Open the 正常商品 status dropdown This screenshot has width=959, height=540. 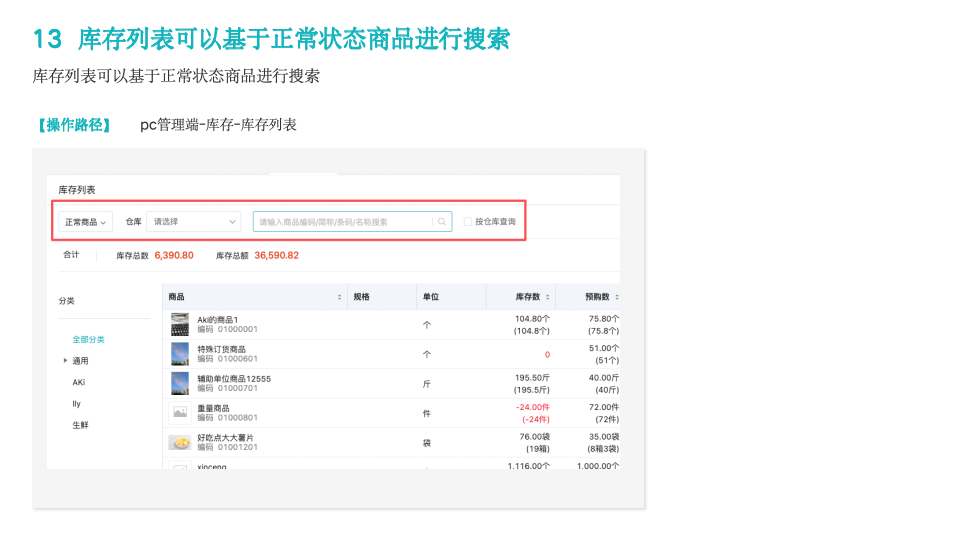(85, 222)
